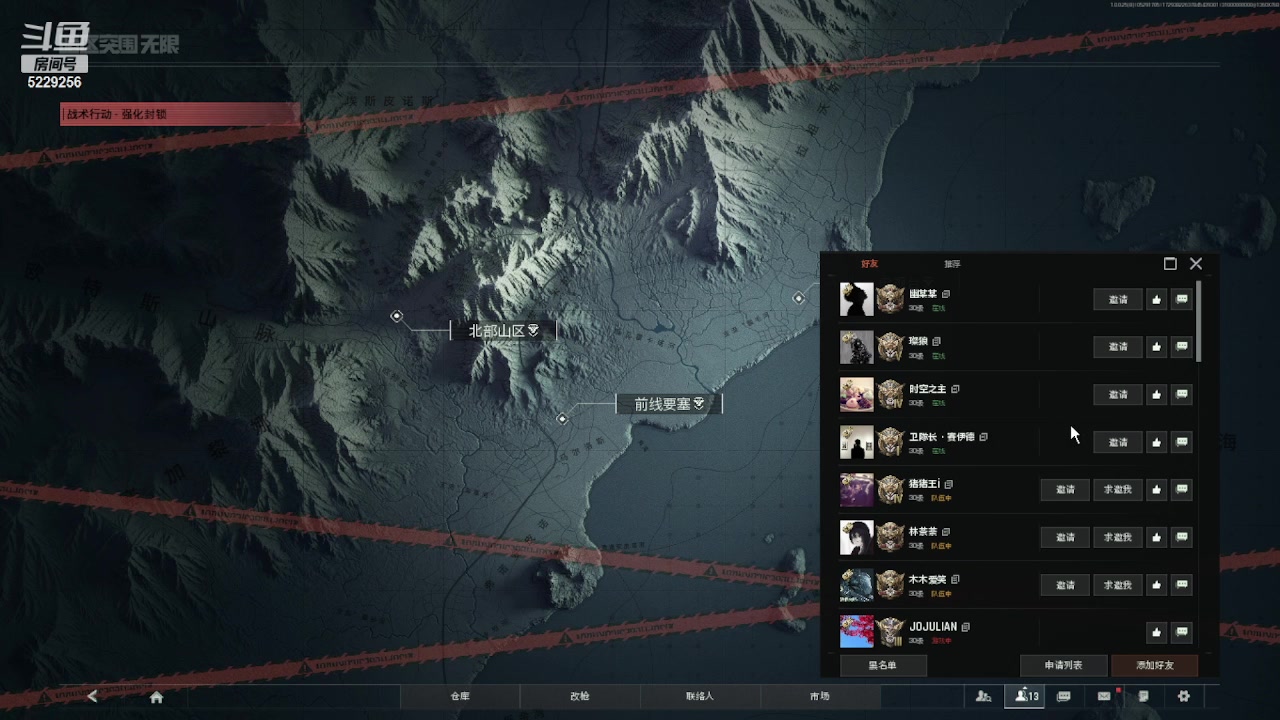Go back with the left arrow icon
This screenshot has height=720, width=1280.
tap(92, 696)
